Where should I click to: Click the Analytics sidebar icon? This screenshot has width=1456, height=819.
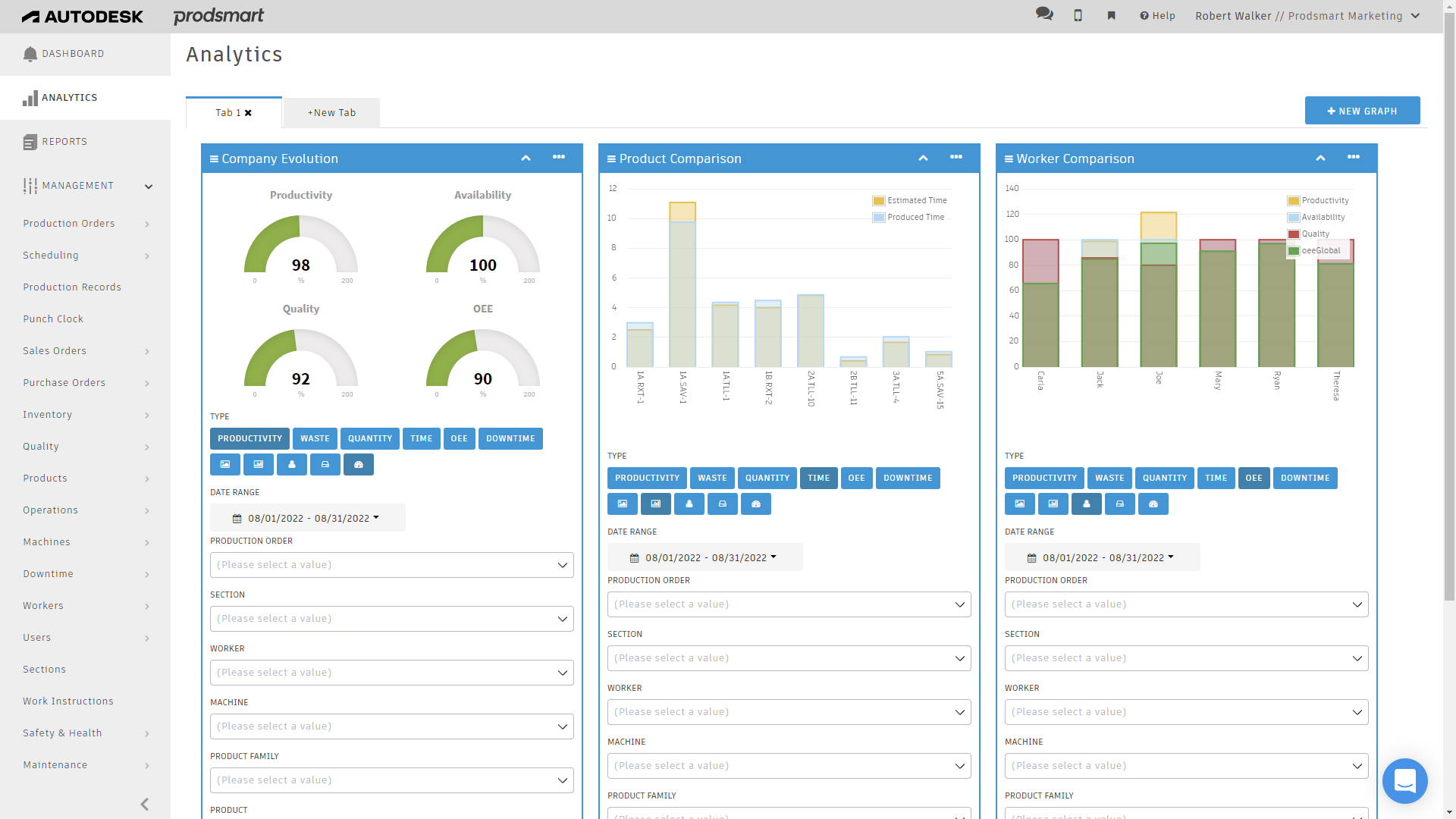[29, 97]
